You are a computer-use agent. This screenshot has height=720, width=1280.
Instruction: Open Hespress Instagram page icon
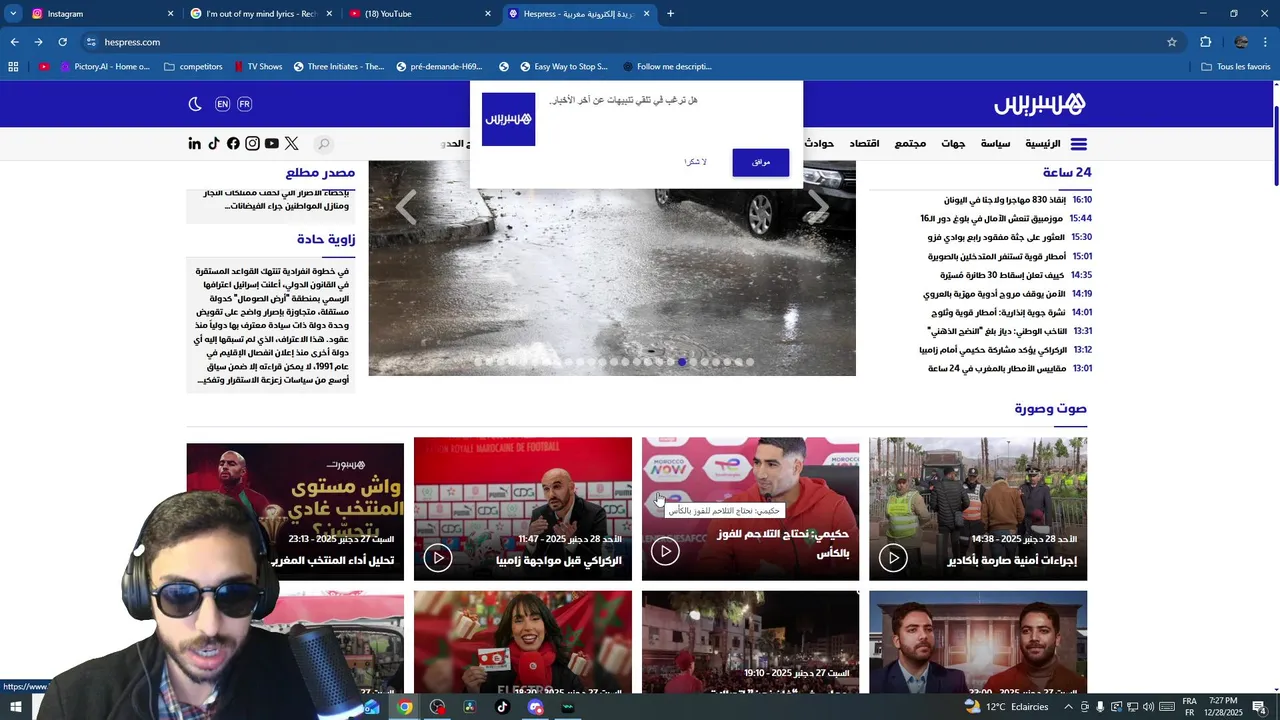pos(252,144)
